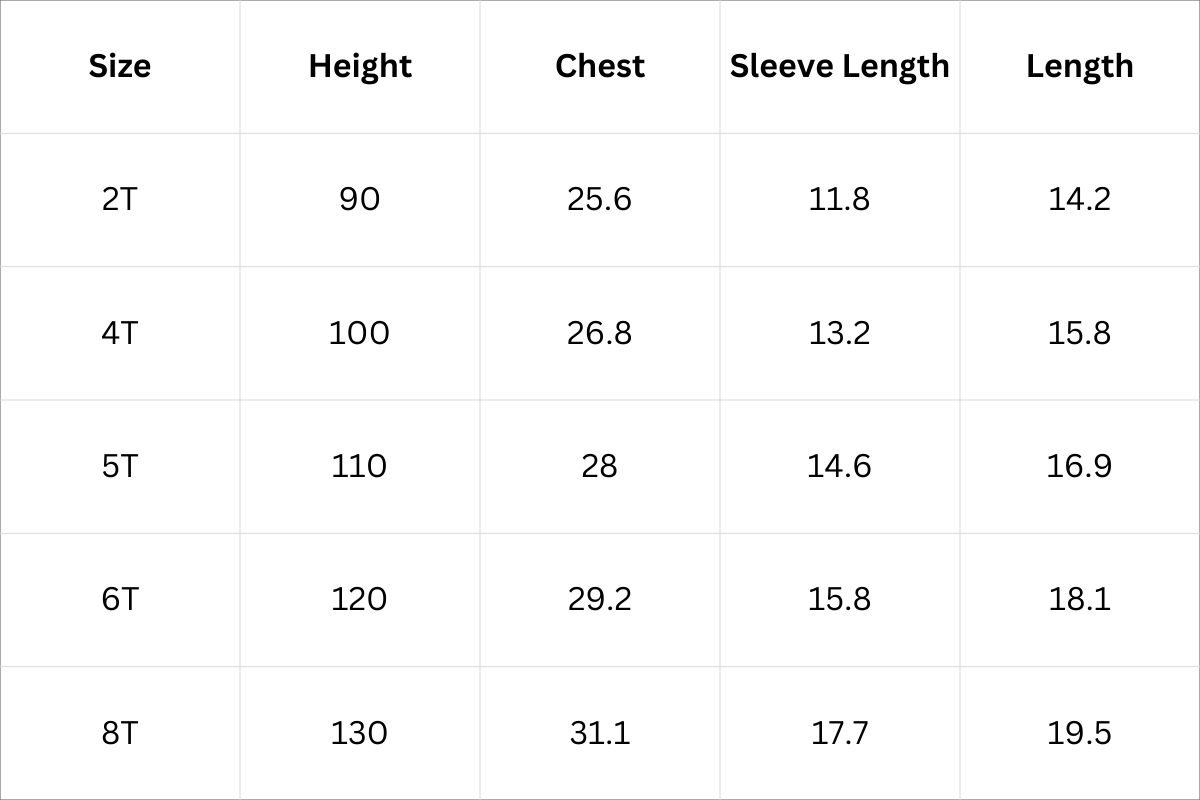Select length value 19.5
Image resolution: width=1200 pixels, height=800 pixels.
click(x=1079, y=733)
